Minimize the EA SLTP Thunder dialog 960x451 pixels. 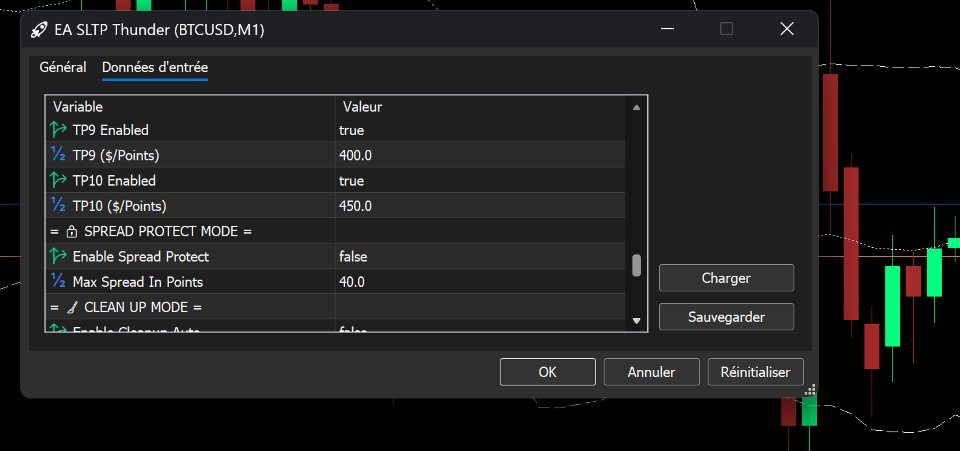668,29
